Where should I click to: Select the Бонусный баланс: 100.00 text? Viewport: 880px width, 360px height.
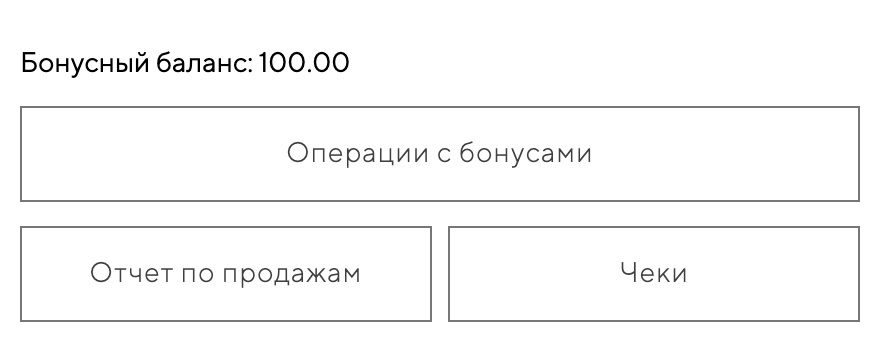(185, 63)
